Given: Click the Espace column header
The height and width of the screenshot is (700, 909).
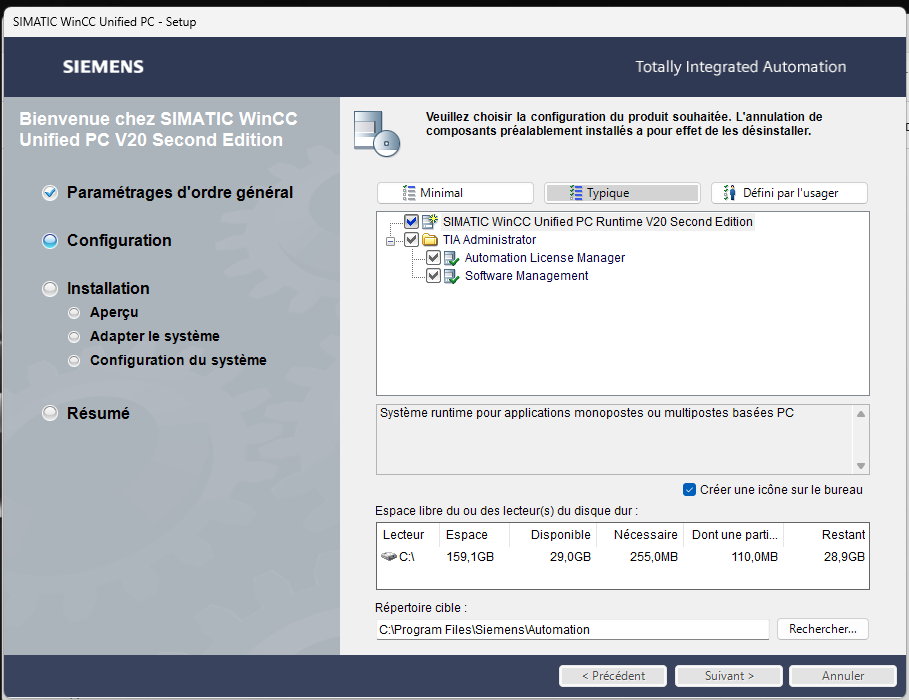Looking at the screenshot, I should (474, 535).
